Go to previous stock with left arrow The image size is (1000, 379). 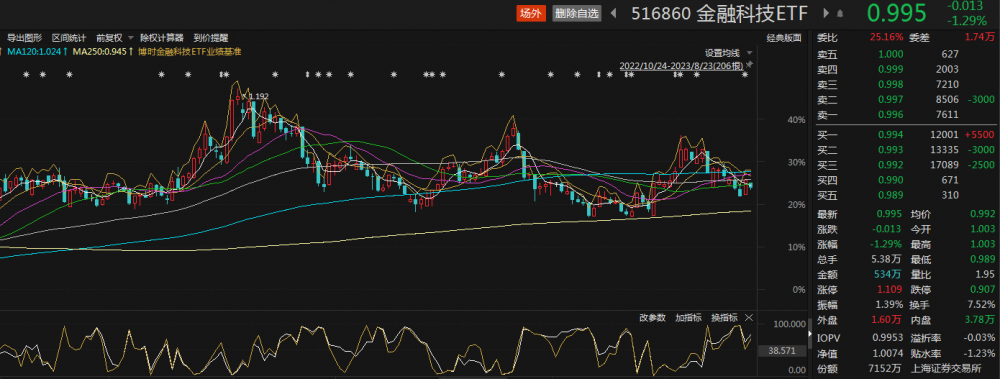(614, 13)
